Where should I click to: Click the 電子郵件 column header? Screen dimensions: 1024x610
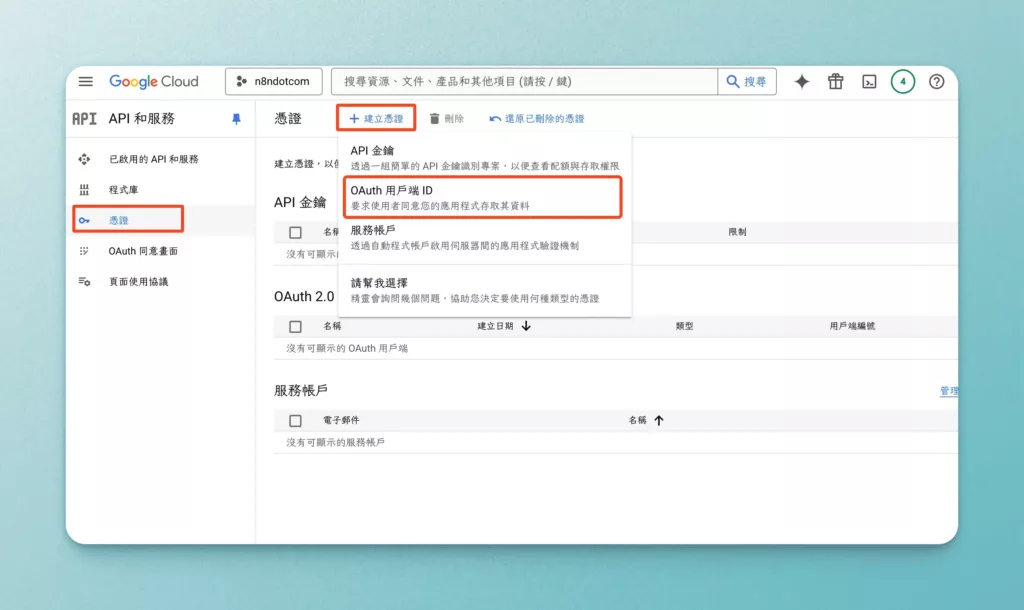pos(341,420)
